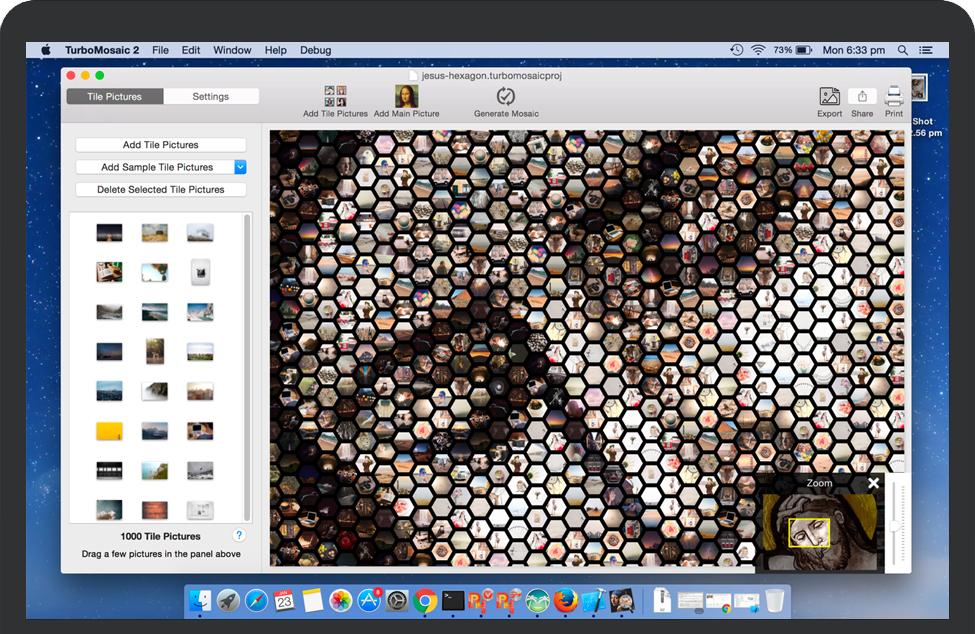Screen dimensions: 975x634
Task: Open the File menu
Action: click(160, 50)
